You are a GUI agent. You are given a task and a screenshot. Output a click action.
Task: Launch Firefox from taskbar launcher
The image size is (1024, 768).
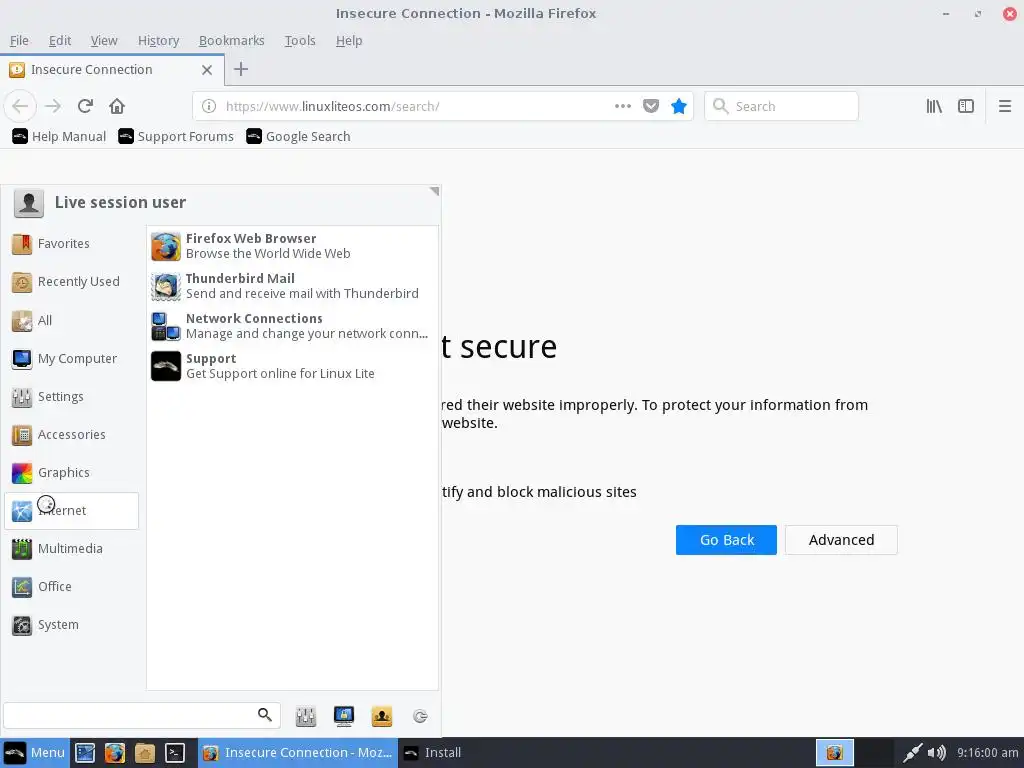(x=115, y=753)
